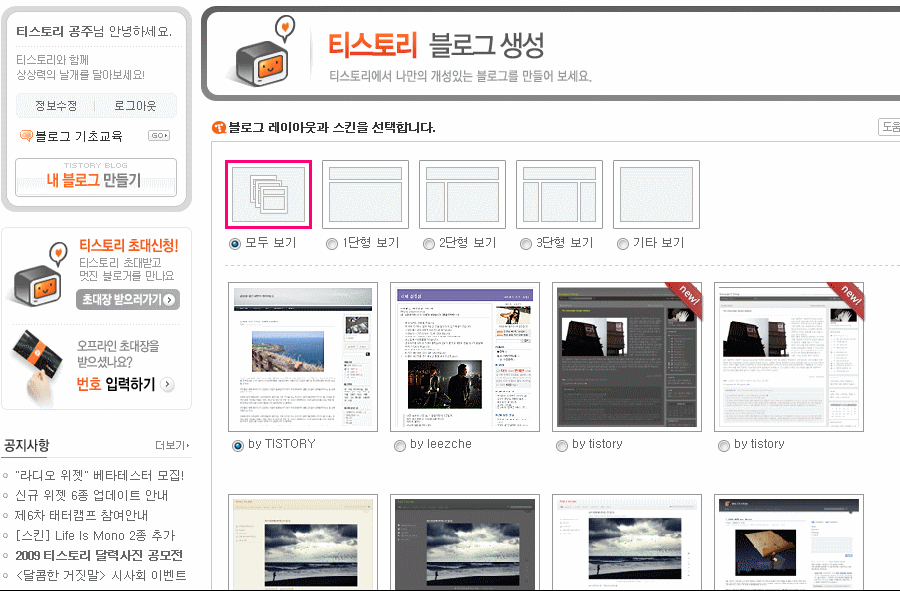The width and height of the screenshot is (900, 591).
Task: Choose the 3단형 보기 radio button
Action: [x=525, y=244]
